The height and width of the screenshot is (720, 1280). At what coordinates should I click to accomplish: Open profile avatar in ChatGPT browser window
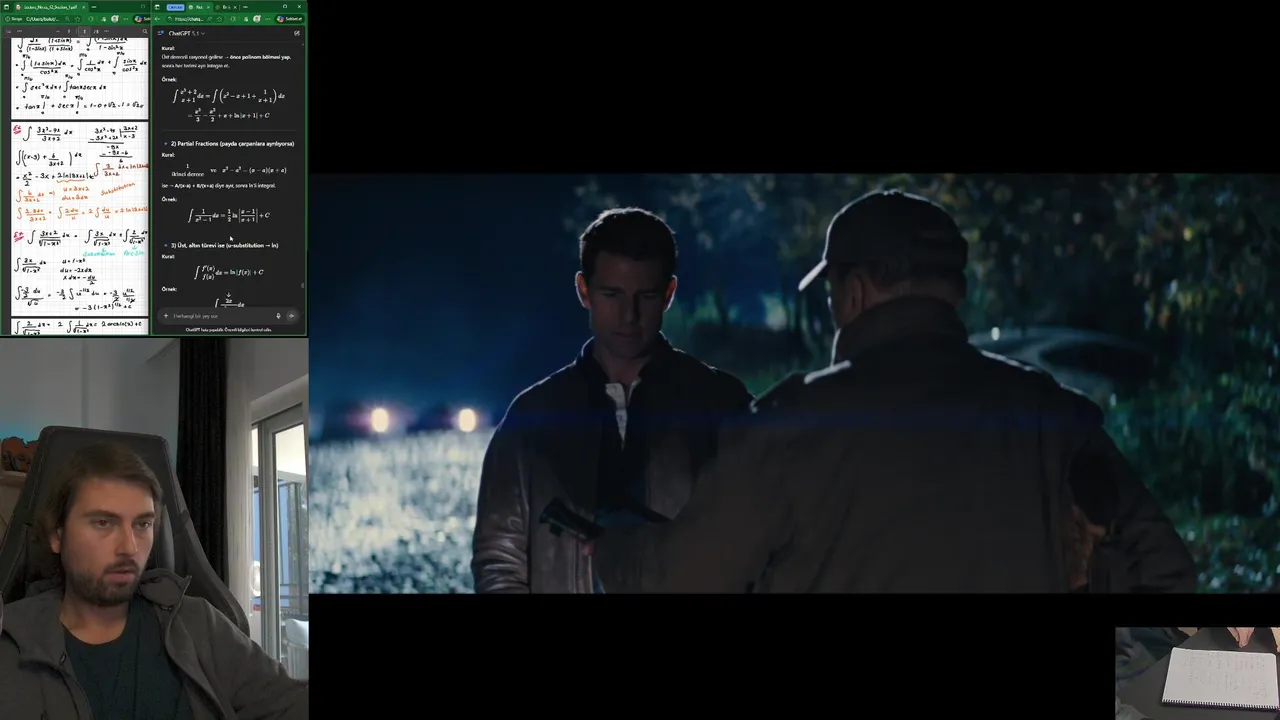[257, 19]
